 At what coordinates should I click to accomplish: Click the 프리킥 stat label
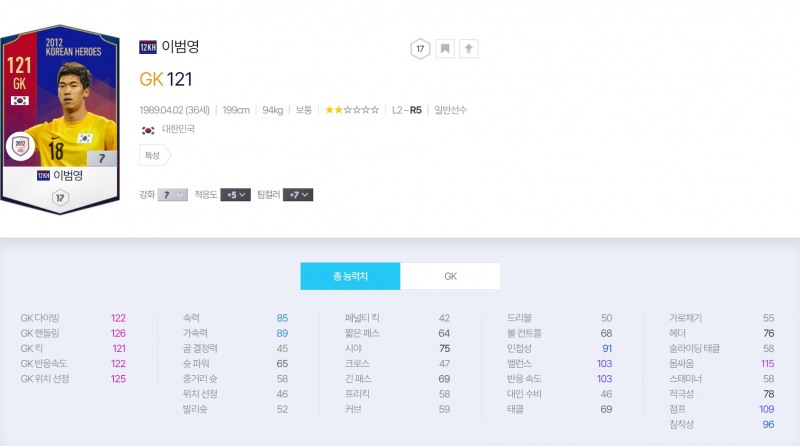[357, 394]
